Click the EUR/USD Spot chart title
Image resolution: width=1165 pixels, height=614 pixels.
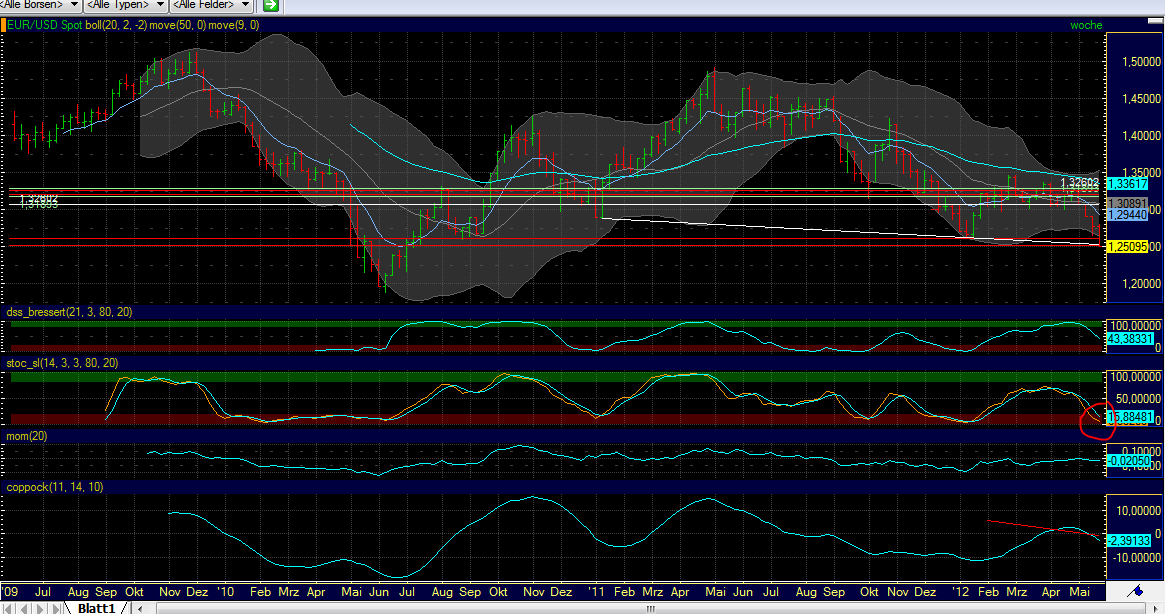point(45,25)
